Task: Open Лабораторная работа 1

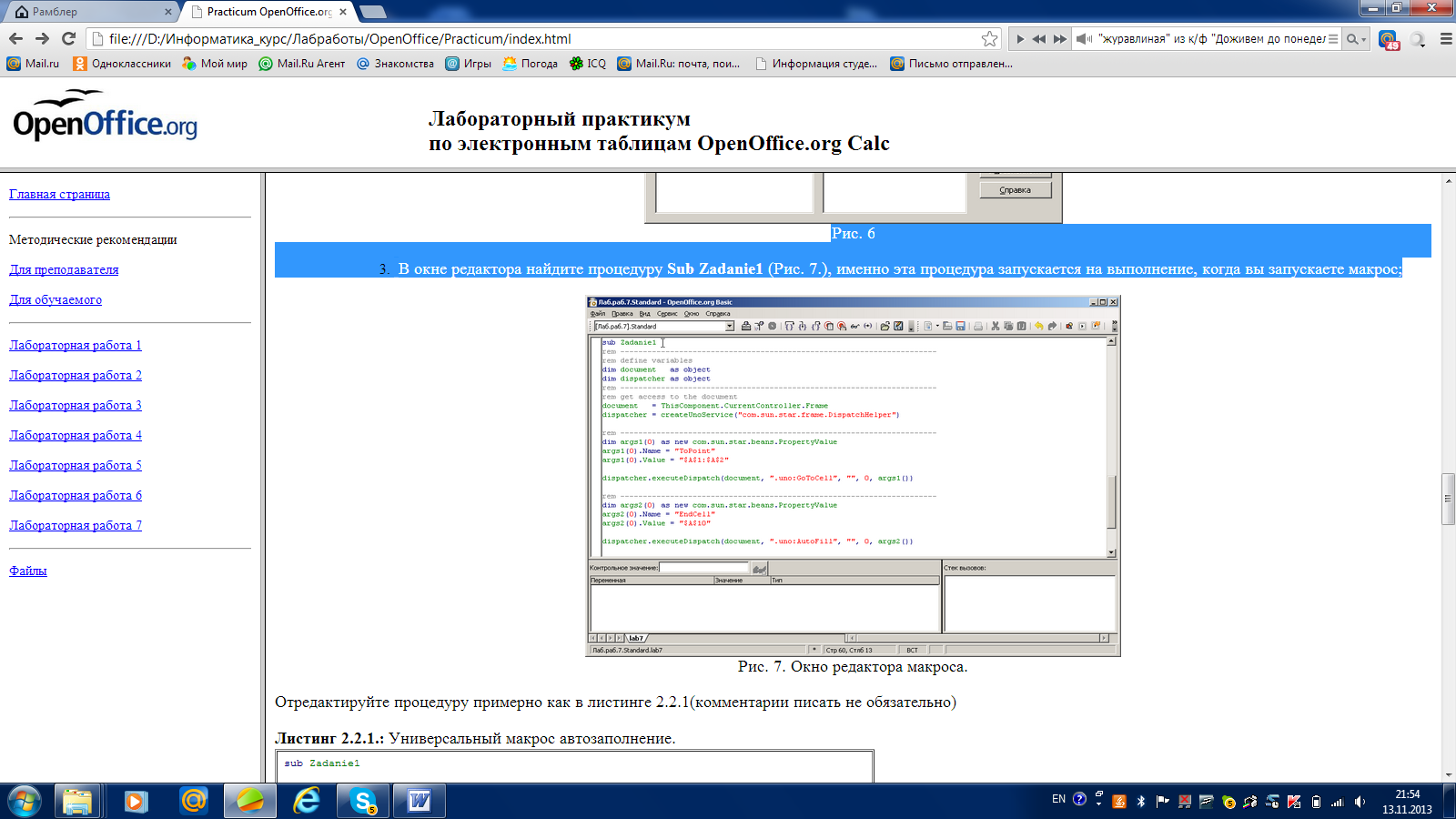Action: tap(76, 345)
